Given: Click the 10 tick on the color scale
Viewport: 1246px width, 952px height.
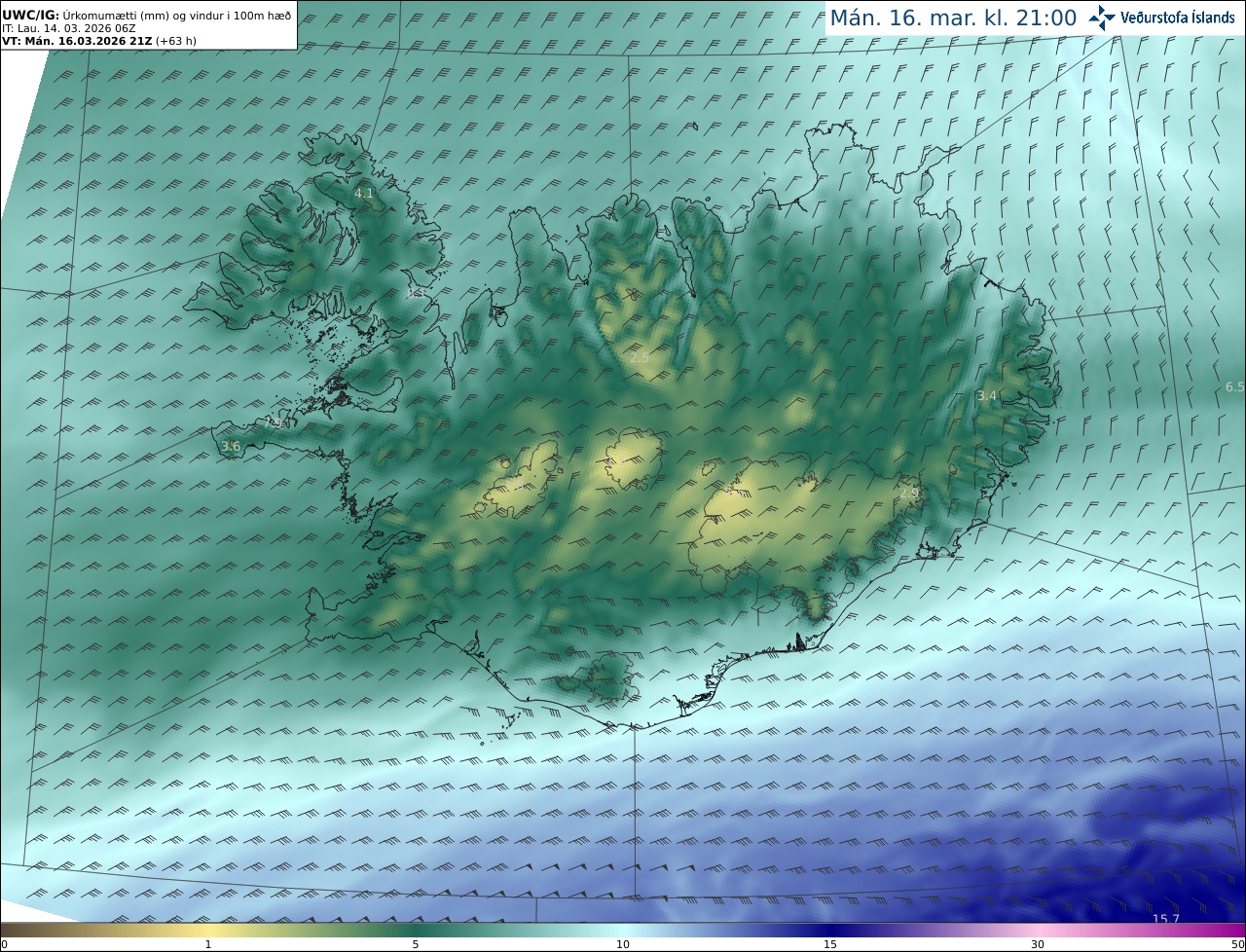Looking at the screenshot, I should pyautogui.click(x=623, y=944).
